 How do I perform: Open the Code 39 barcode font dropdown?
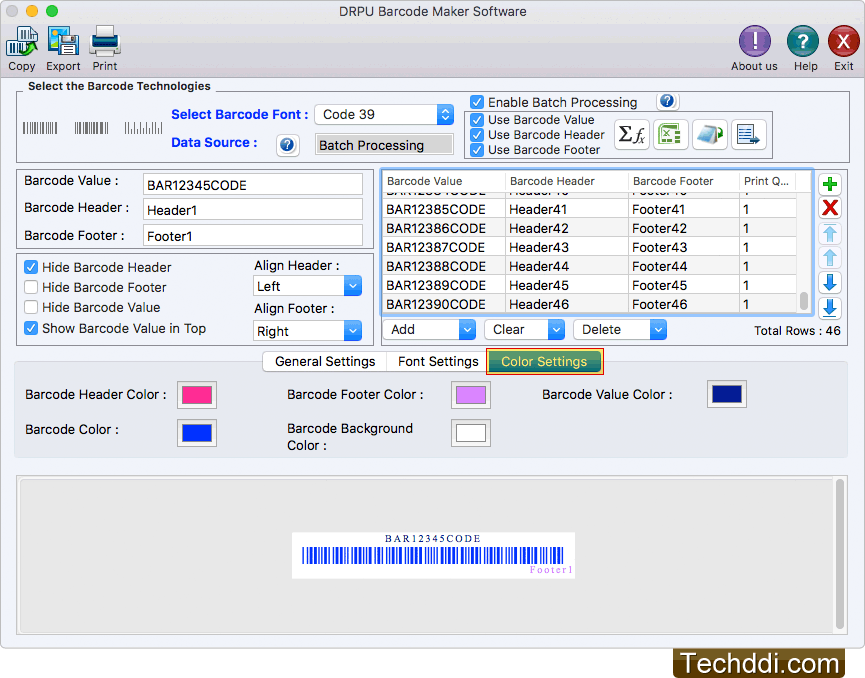tap(385, 115)
